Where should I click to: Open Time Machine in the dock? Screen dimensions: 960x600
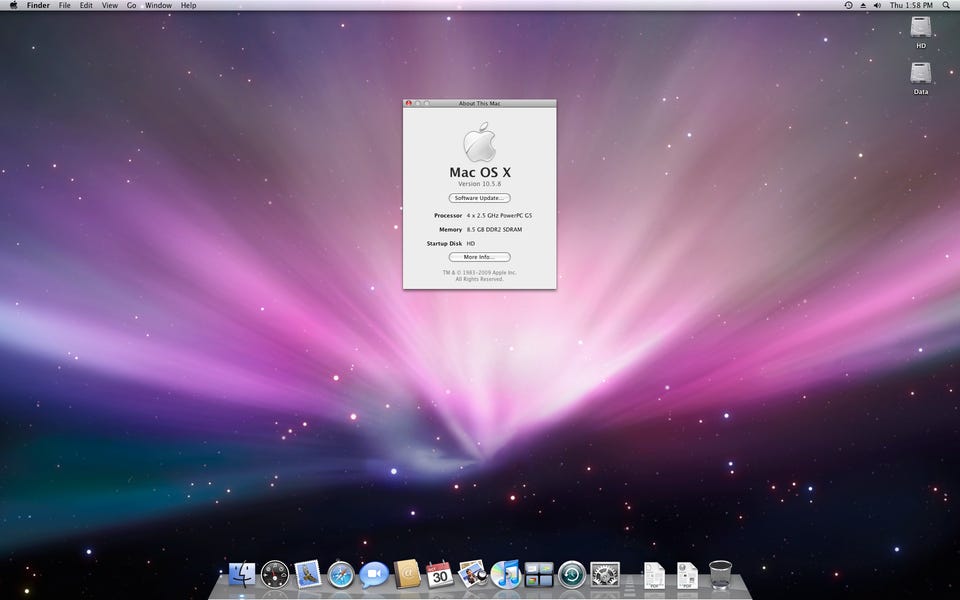pos(572,574)
